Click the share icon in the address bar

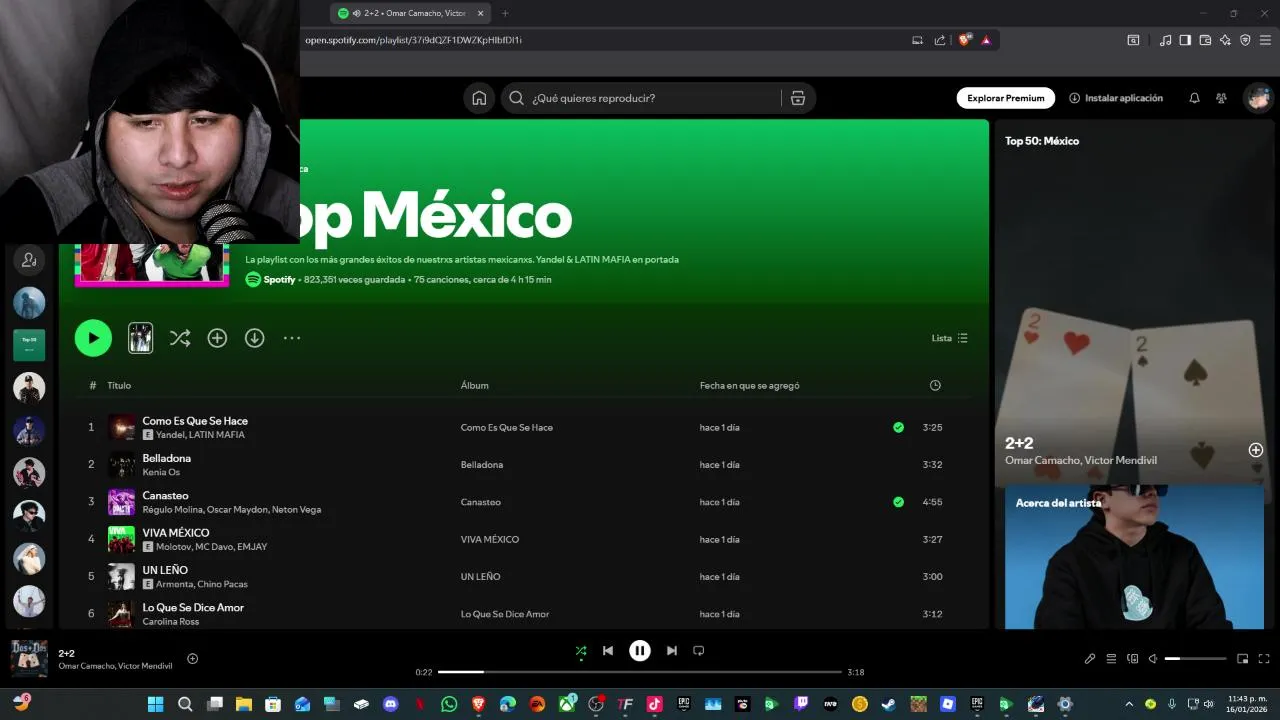pos(940,40)
